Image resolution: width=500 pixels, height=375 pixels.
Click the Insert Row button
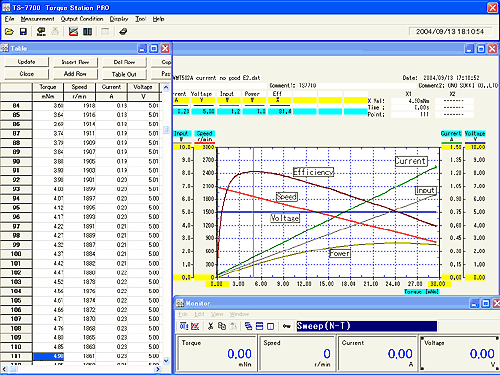75,62
